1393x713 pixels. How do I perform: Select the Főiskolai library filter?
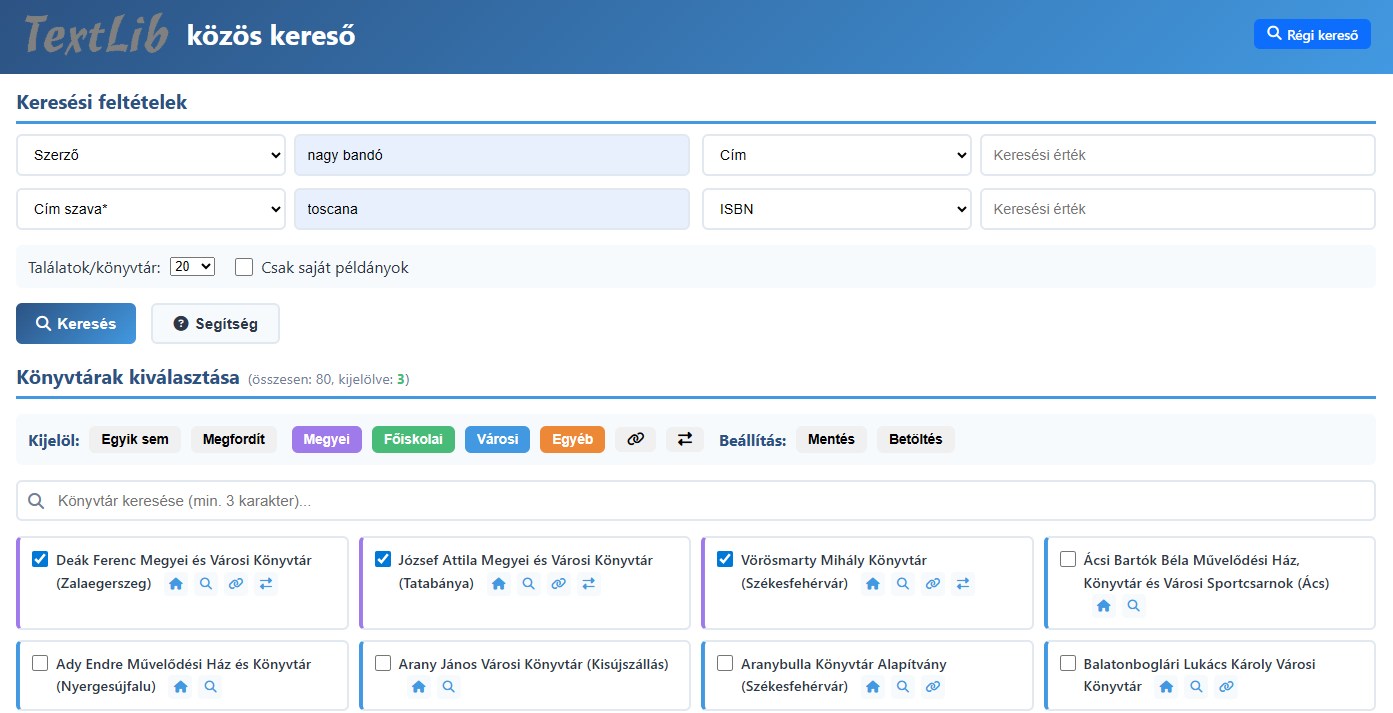coord(413,439)
